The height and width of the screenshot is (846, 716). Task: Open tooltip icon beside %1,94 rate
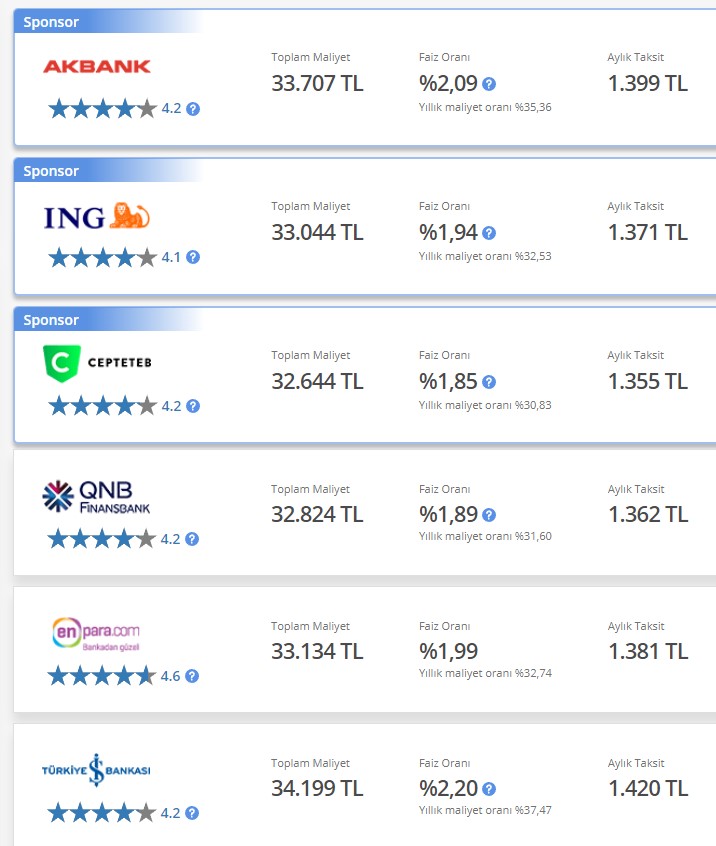click(x=489, y=233)
